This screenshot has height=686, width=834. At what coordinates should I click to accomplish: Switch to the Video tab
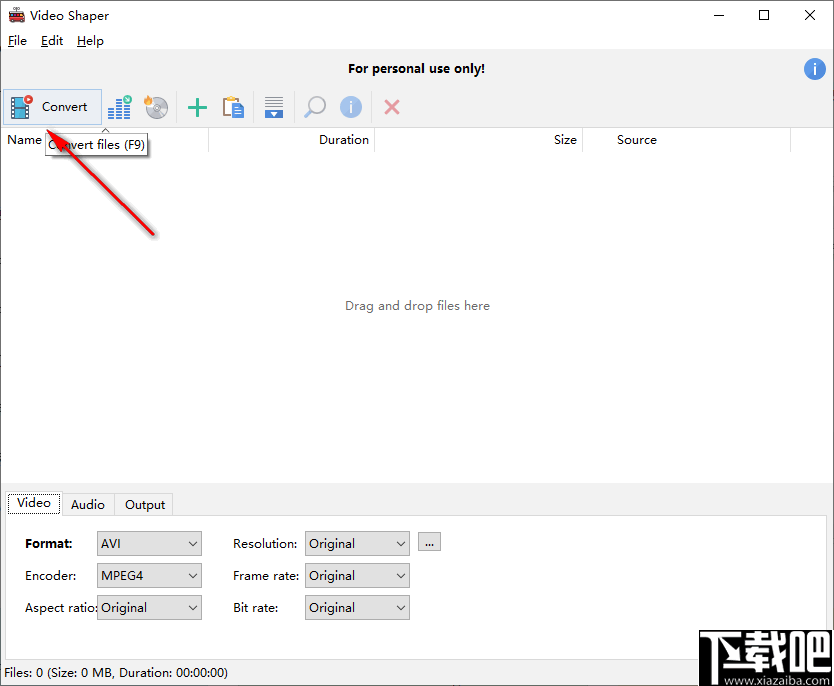[x=34, y=503]
